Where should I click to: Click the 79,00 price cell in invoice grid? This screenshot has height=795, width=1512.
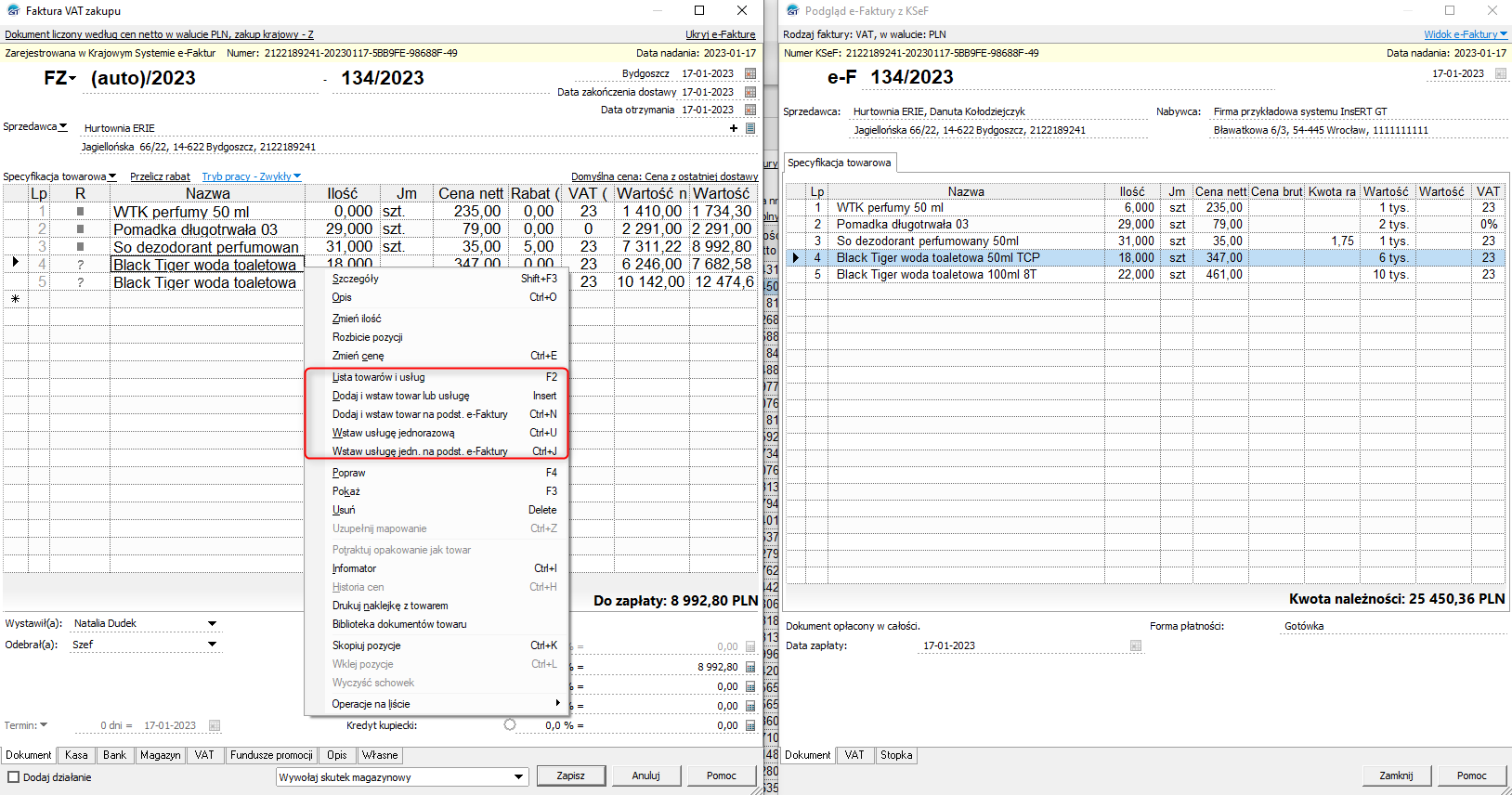pos(470,228)
